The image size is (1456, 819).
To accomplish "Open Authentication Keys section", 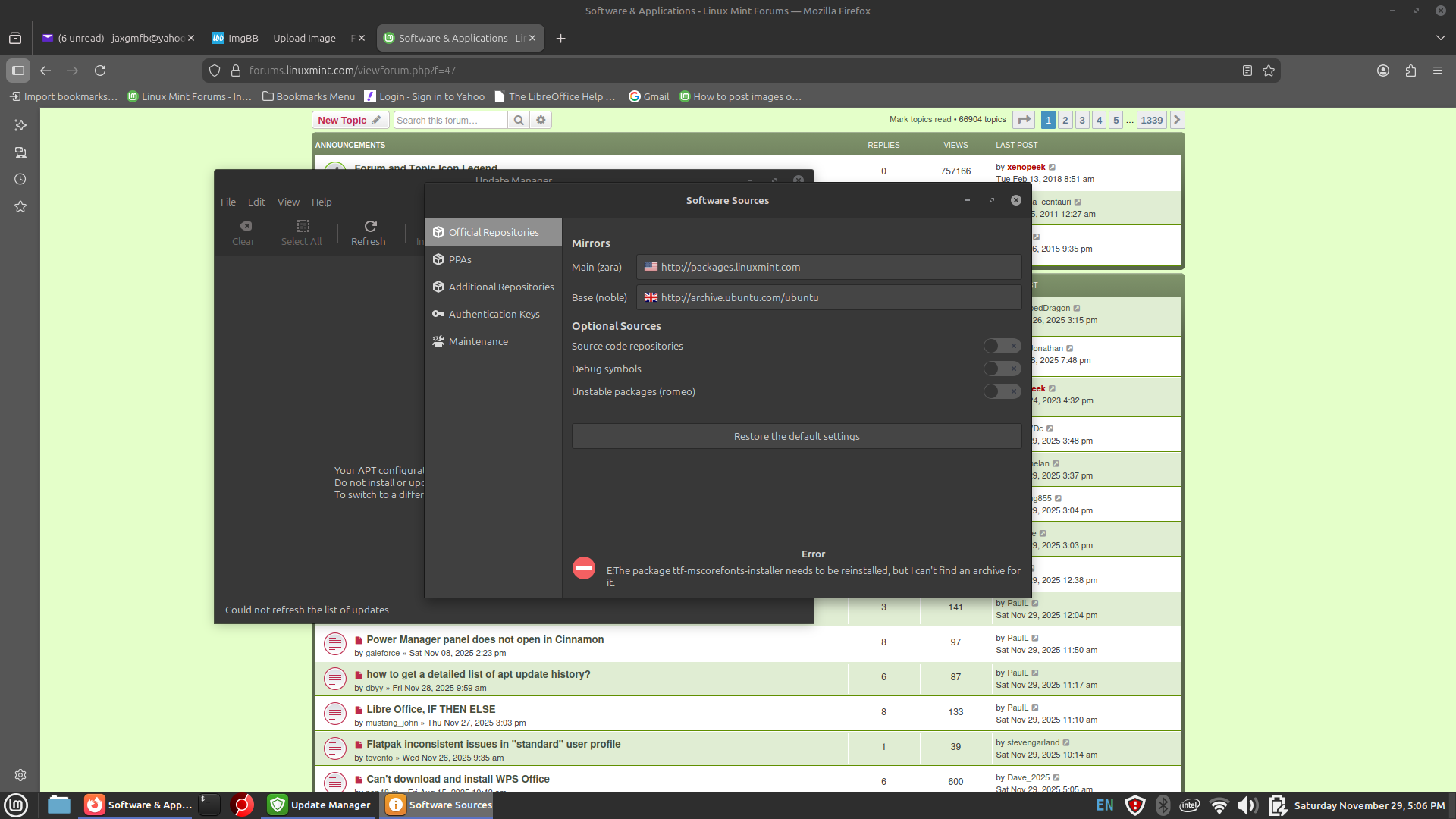I will (x=493, y=314).
